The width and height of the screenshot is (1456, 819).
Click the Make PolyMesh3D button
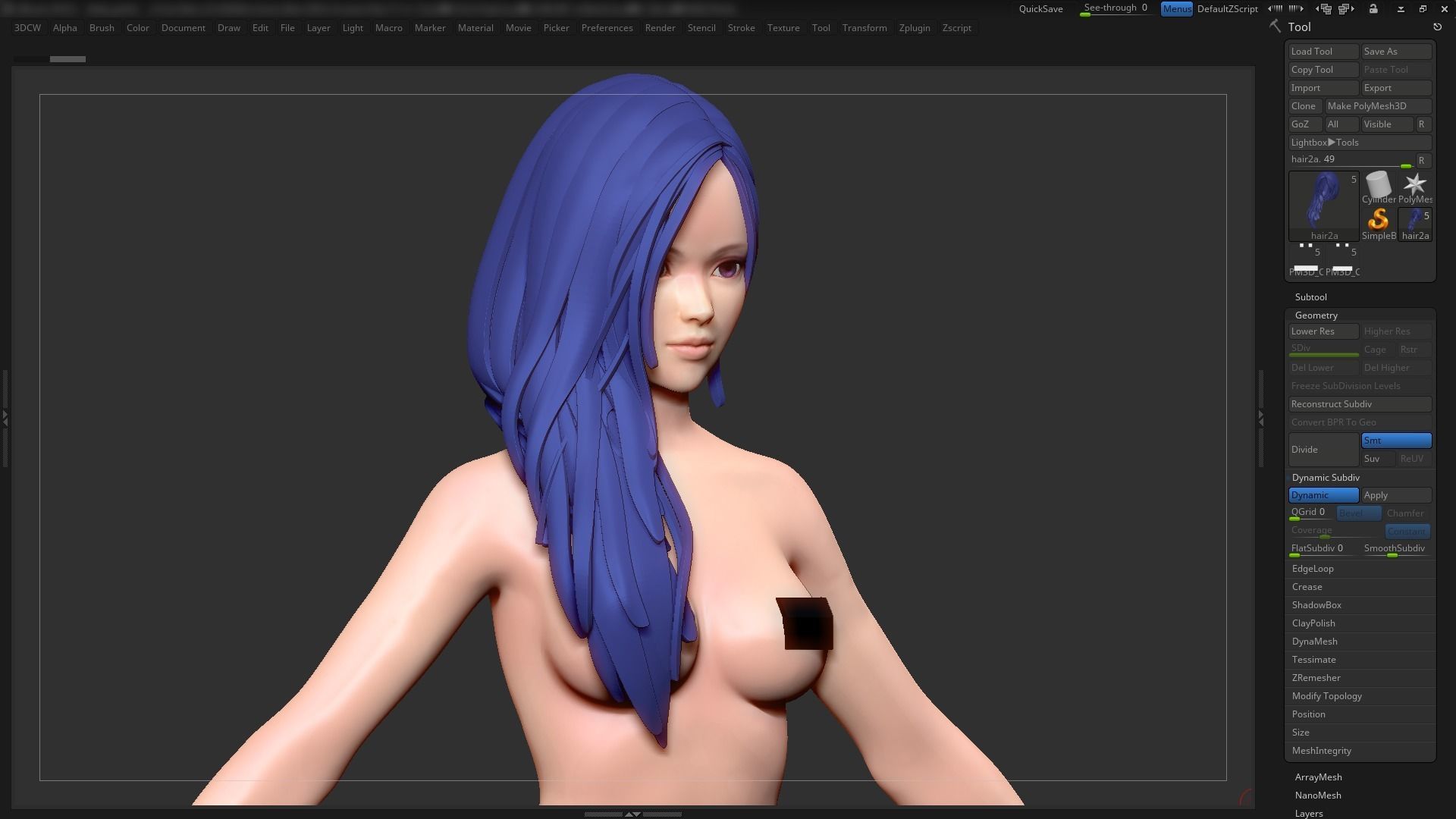pos(1378,106)
